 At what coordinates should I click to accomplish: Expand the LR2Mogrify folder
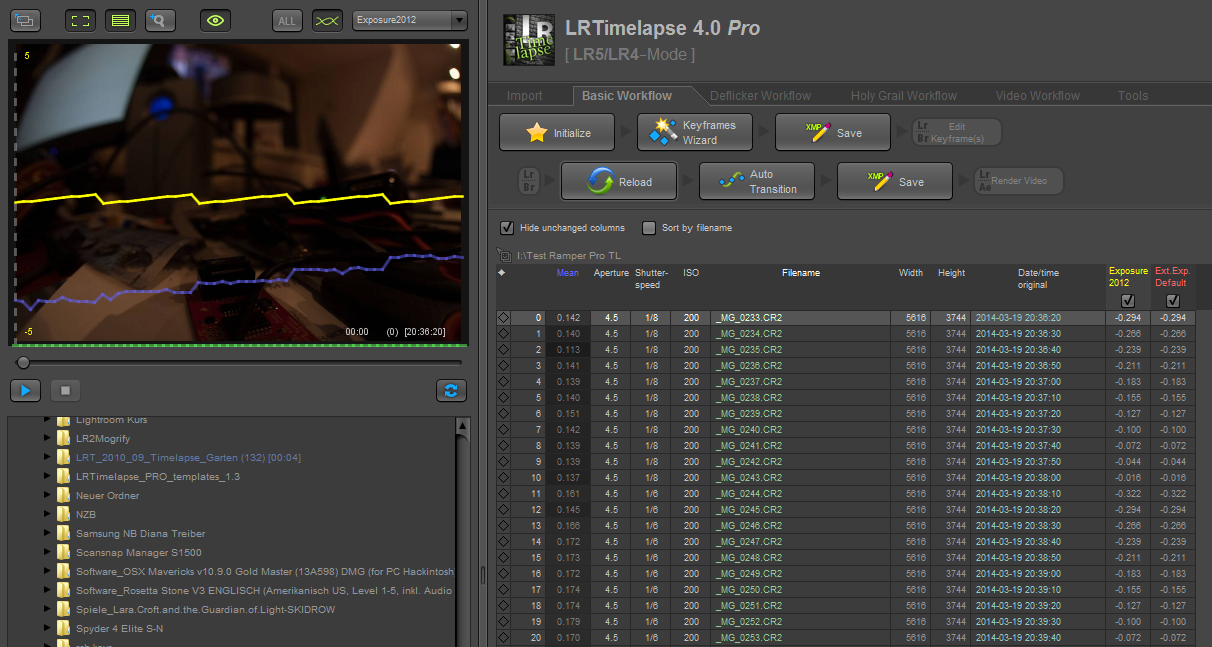[x=46, y=438]
